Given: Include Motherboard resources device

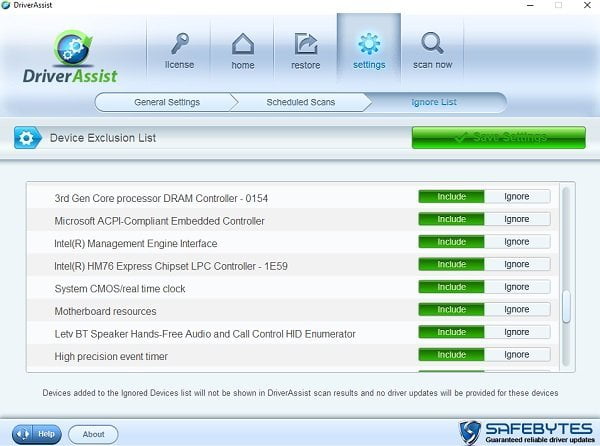Looking at the screenshot, I should pyautogui.click(x=452, y=309).
